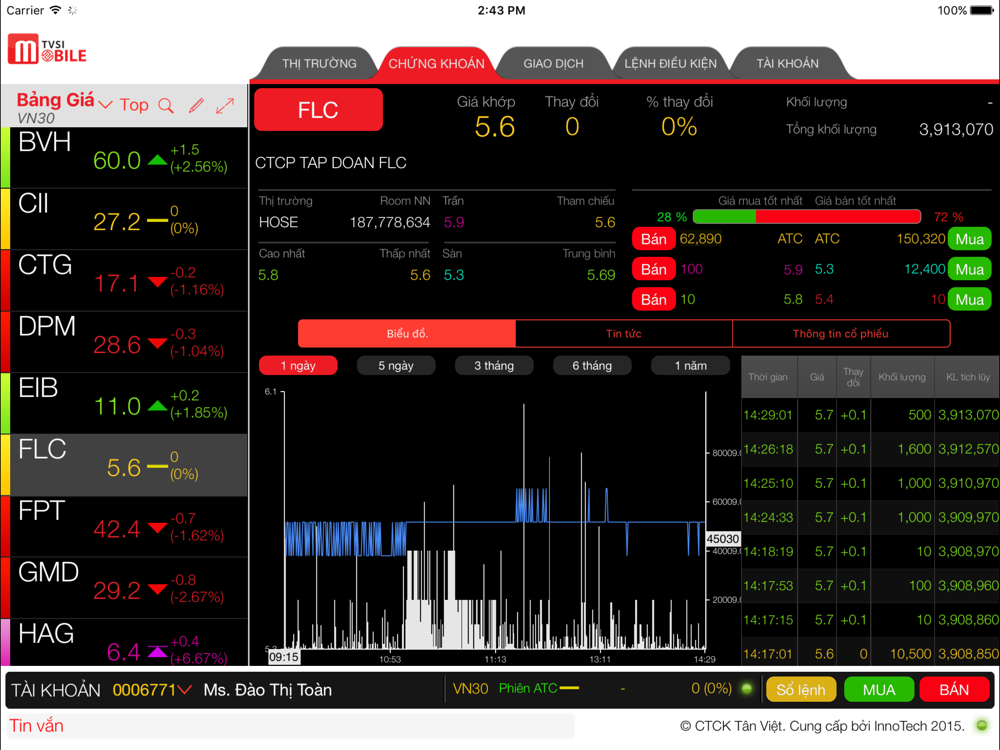The image size is (1000, 750).
Task: Select the HAG stock row
Action: 124,642
